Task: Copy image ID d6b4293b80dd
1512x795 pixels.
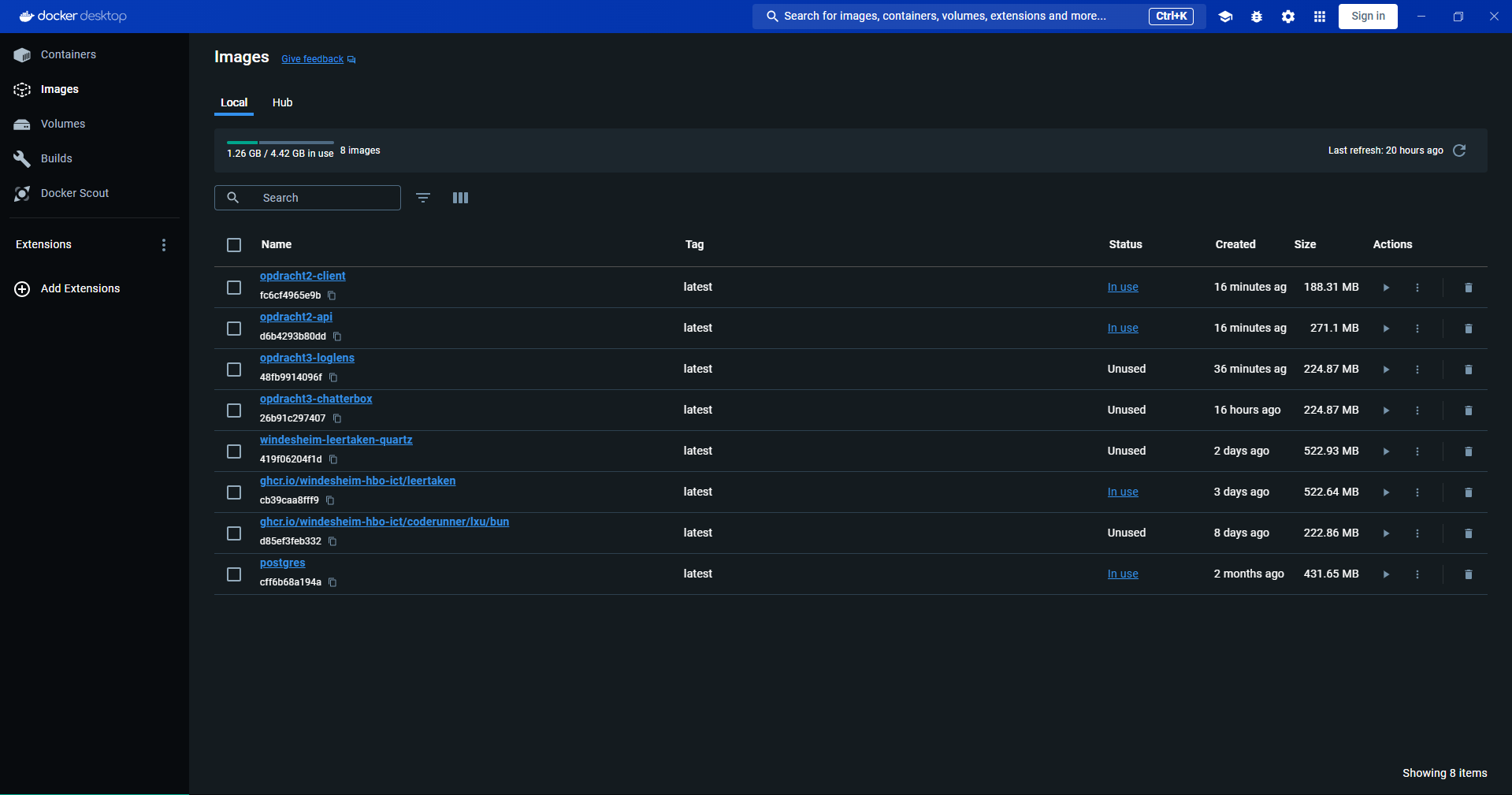Action: point(337,336)
